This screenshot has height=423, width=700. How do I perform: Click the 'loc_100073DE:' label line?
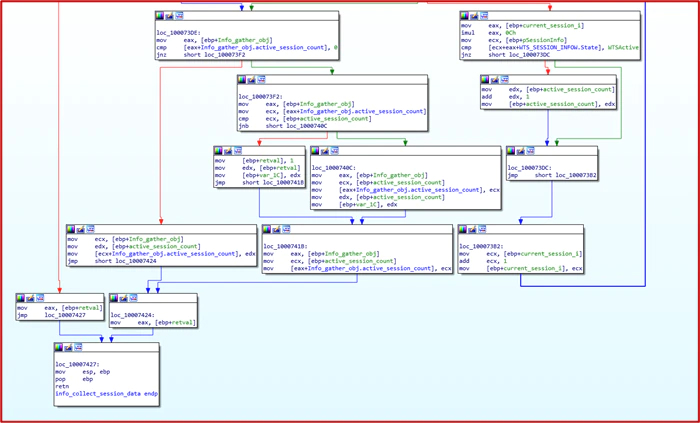click(179, 33)
